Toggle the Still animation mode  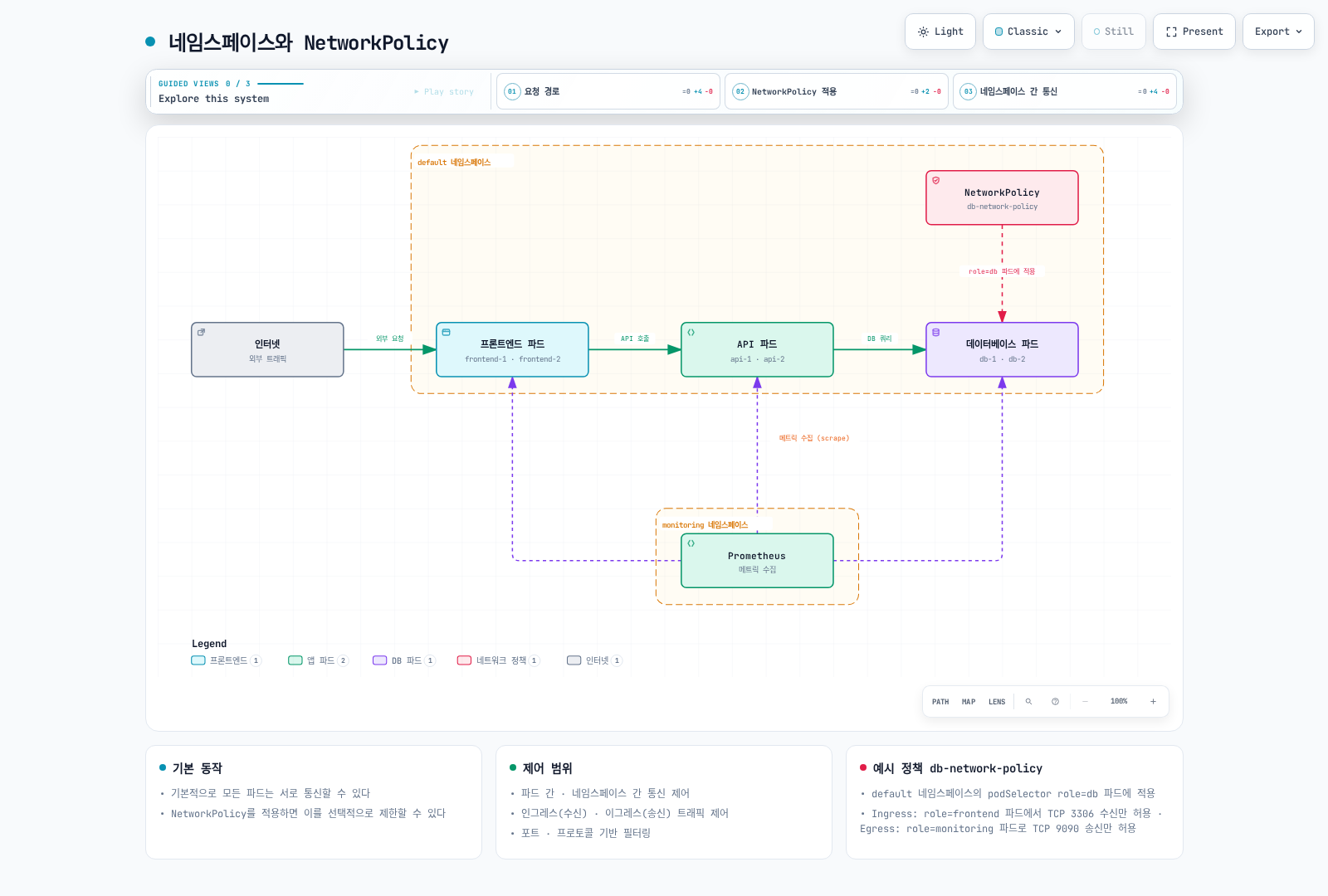point(1114,32)
